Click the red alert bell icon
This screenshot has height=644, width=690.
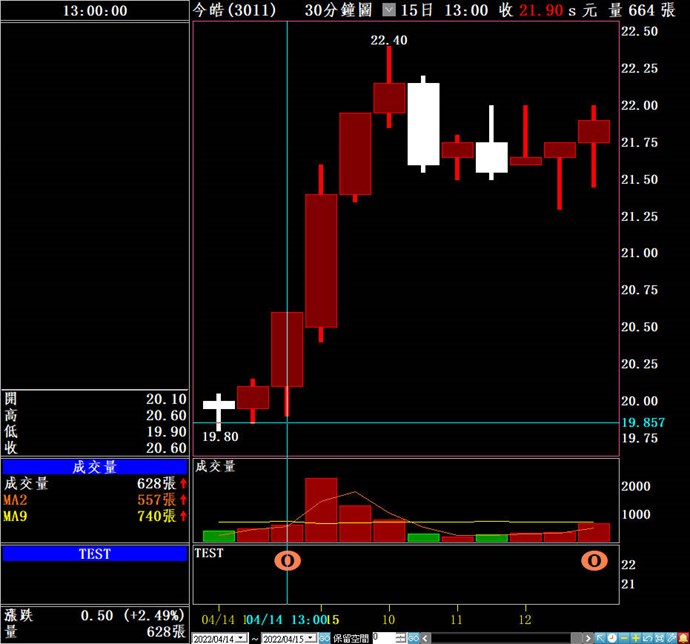682,638
